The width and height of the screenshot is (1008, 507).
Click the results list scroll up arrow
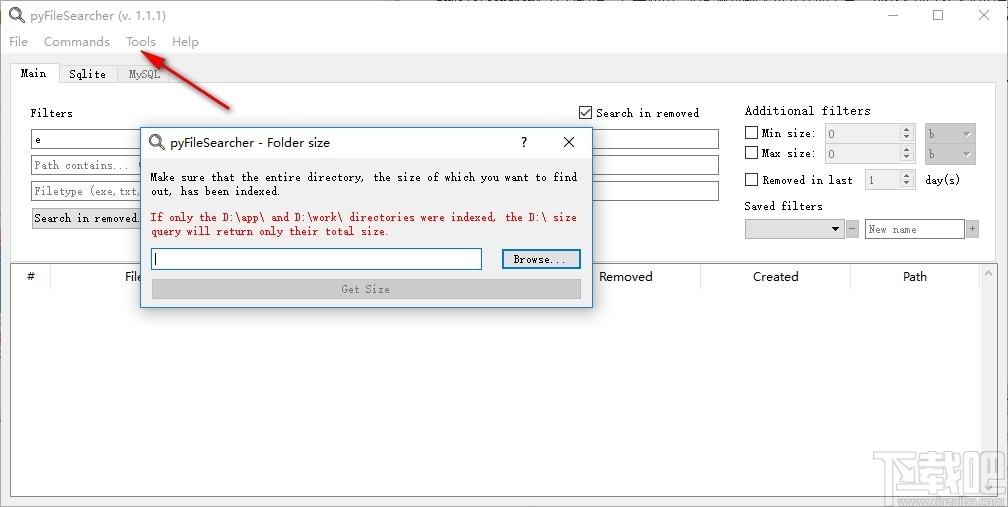pos(988,274)
